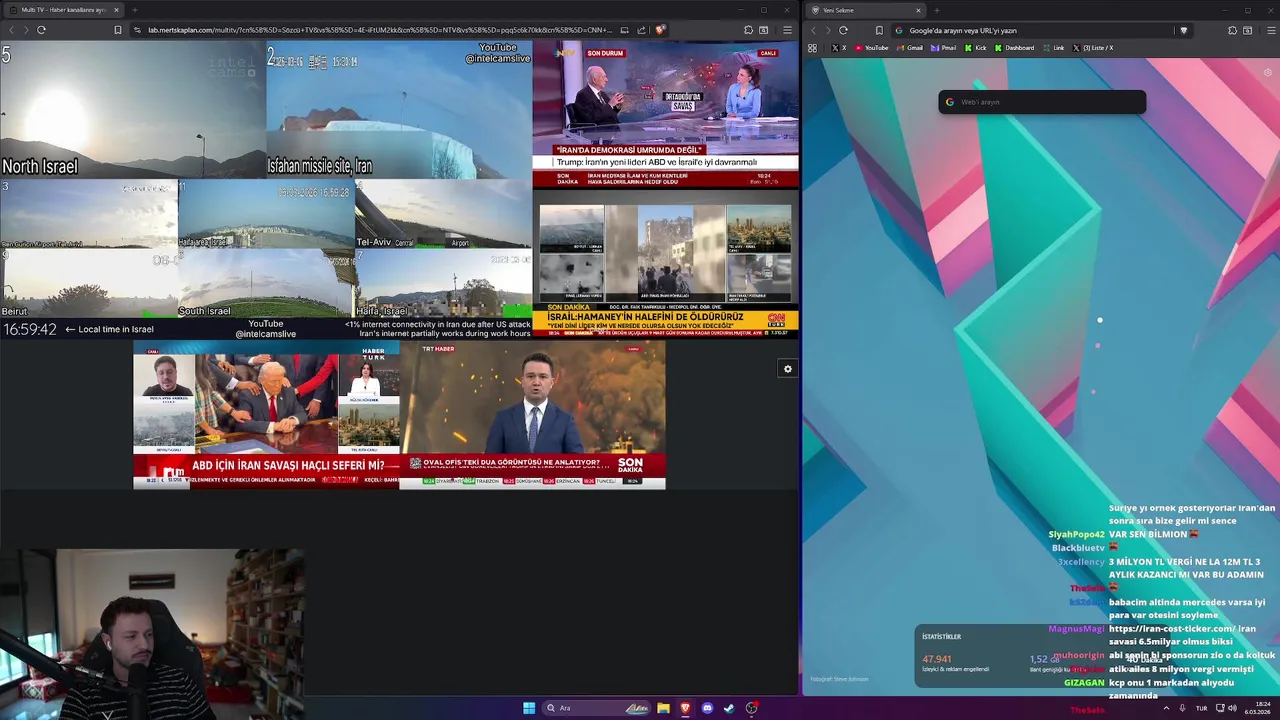This screenshot has width=1280, height=720.
Task: Click the taskbar Ara search box
Action: pos(596,708)
